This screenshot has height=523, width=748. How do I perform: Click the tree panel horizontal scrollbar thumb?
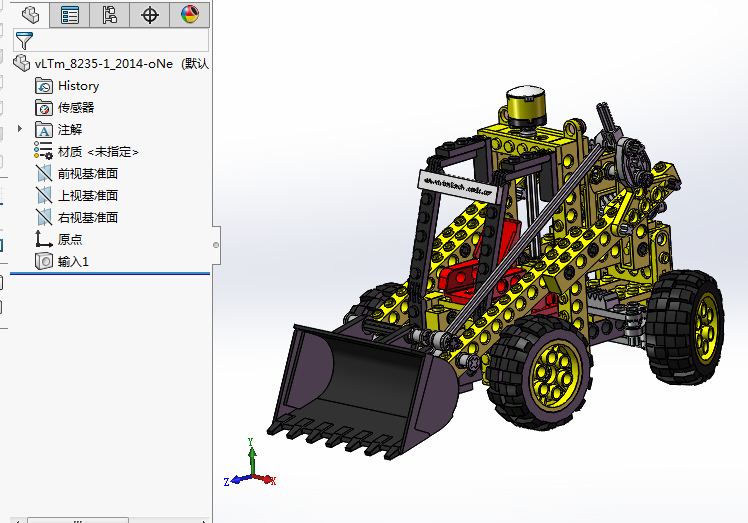click(x=78, y=519)
